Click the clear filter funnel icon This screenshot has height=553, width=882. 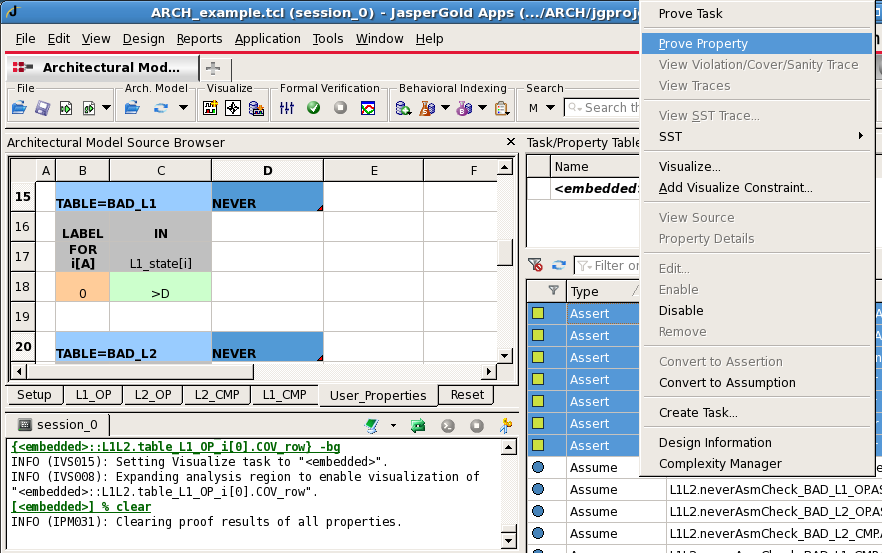(535, 265)
